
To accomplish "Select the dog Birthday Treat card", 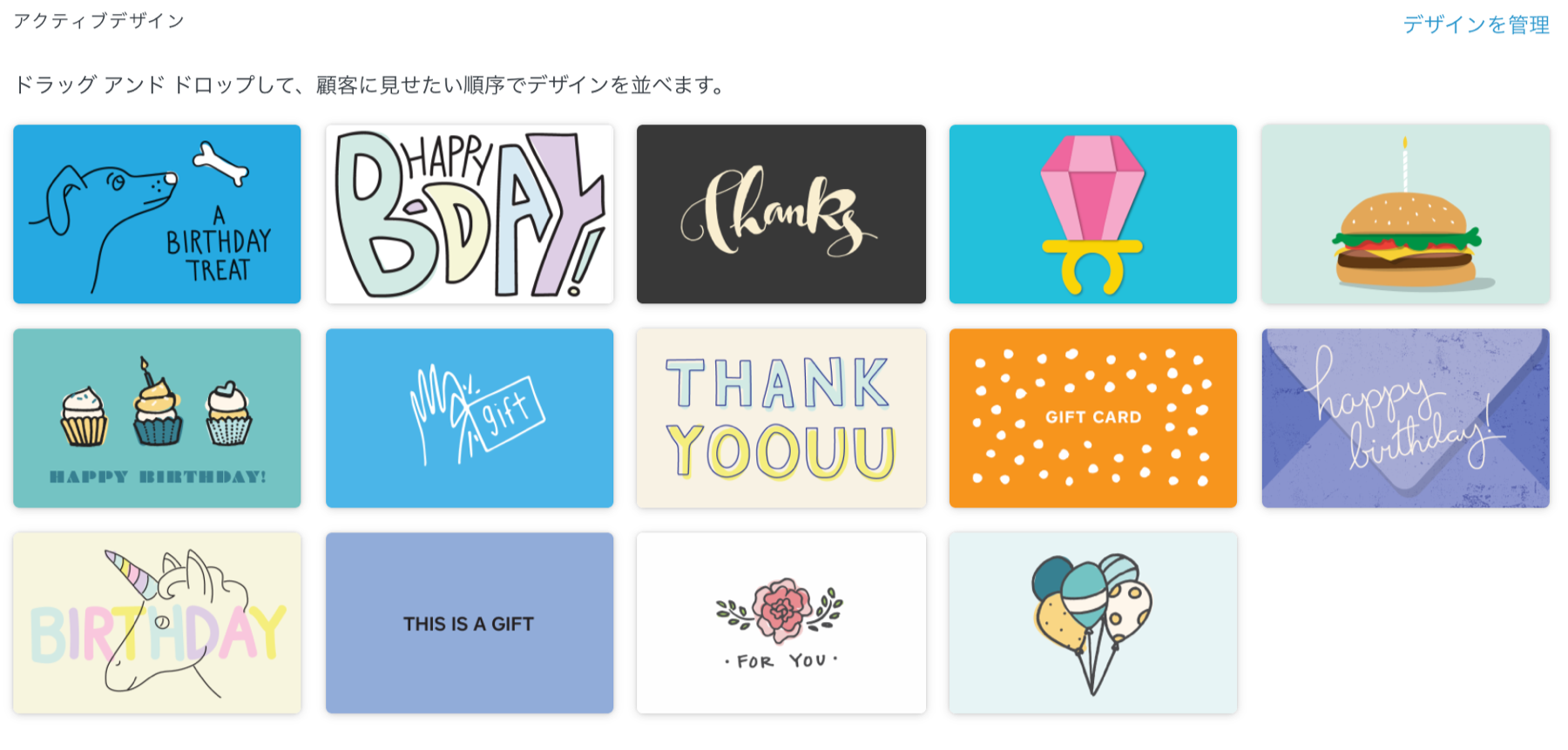I will (x=157, y=214).
